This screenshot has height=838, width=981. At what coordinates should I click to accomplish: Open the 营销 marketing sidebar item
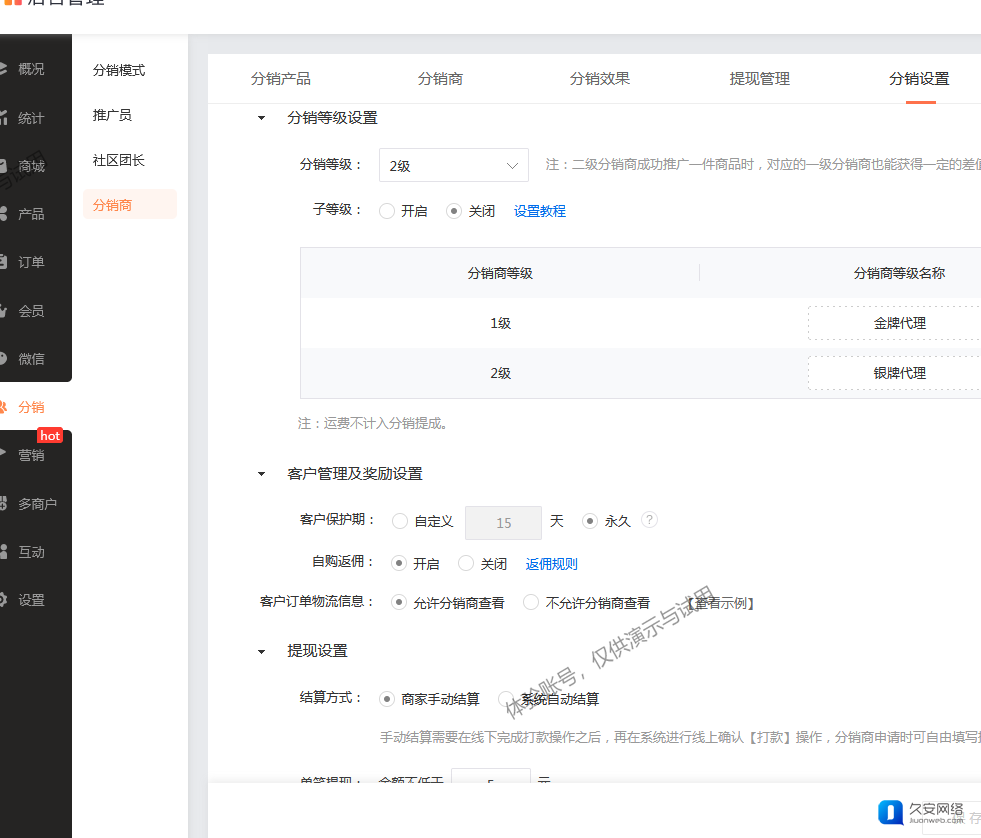click(30, 455)
